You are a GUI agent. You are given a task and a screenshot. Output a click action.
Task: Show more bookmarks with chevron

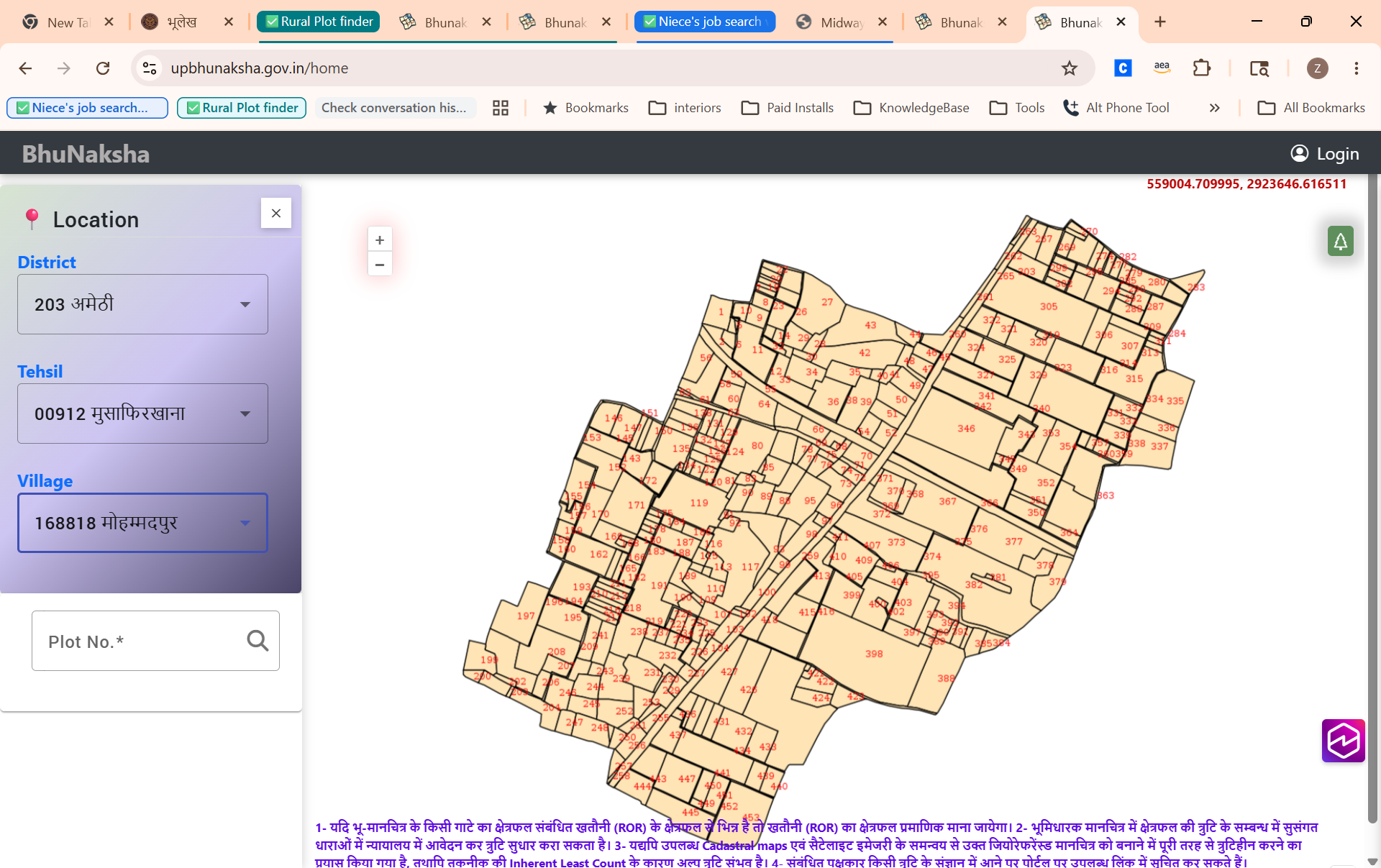pyautogui.click(x=1215, y=108)
